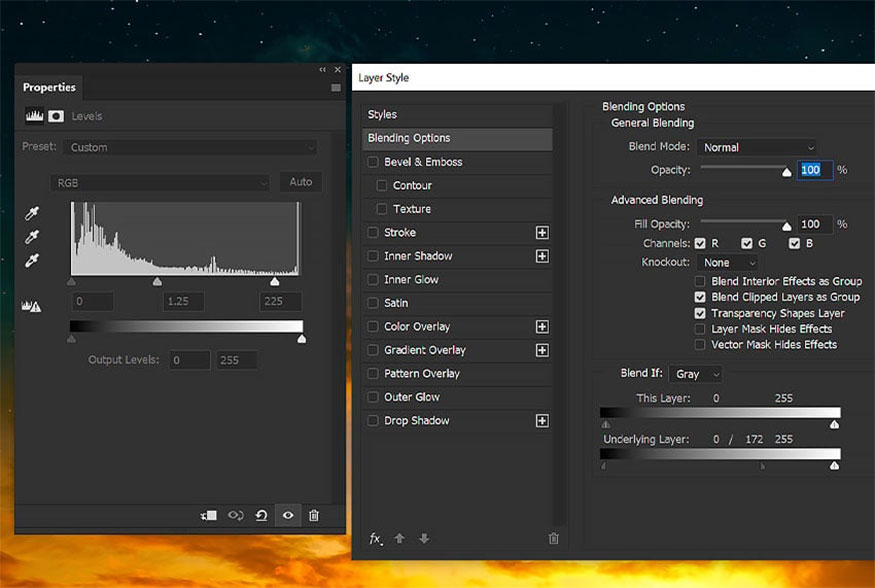
Task: Open the RGB channel dropdown
Action: (160, 183)
